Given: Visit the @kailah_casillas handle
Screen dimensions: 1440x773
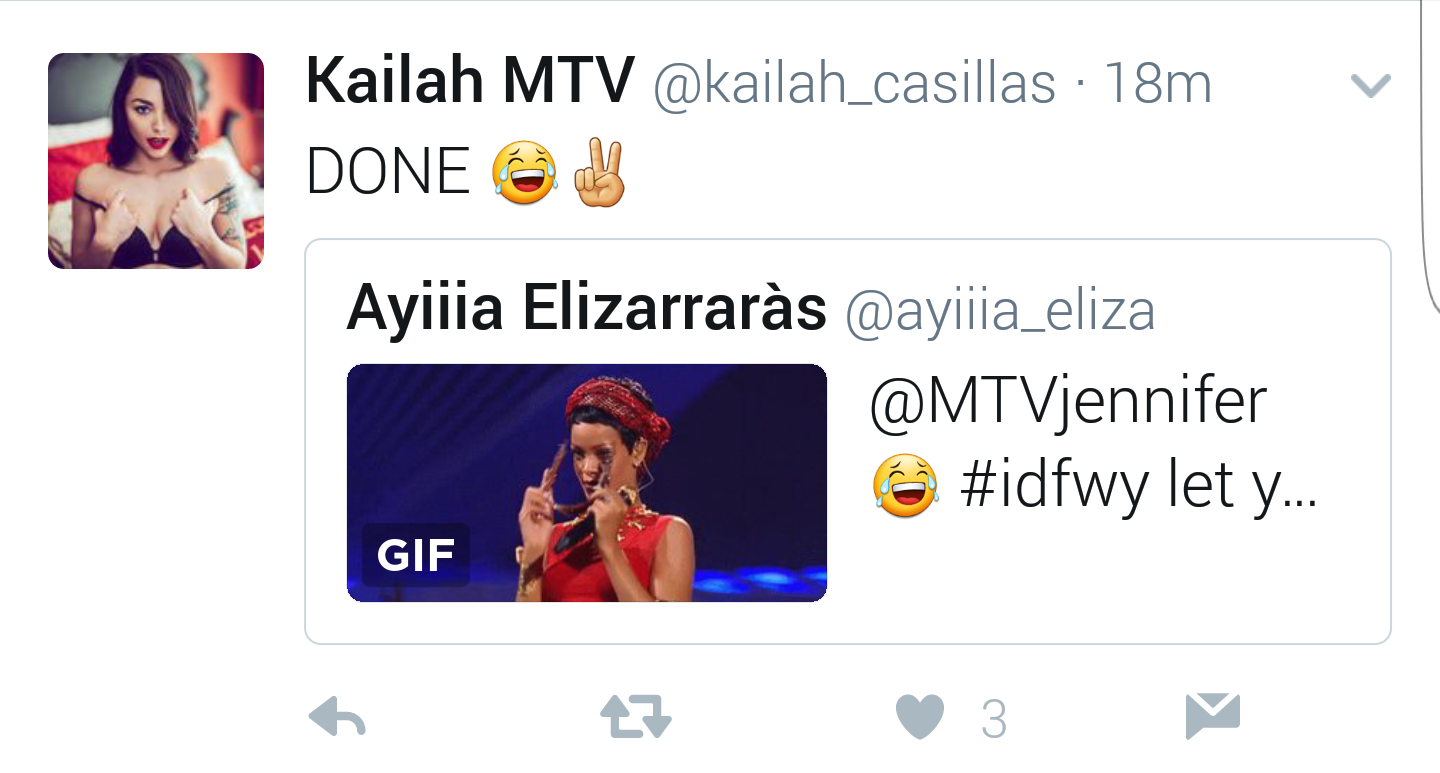Looking at the screenshot, I should (855, 86).
